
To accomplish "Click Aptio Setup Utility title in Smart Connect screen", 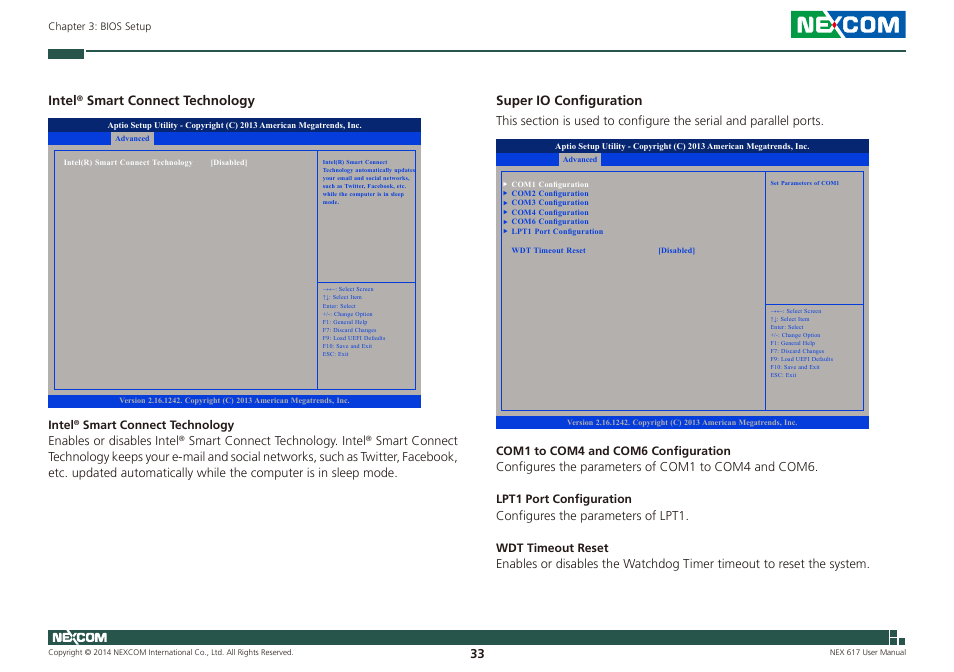I will (234, 125).
